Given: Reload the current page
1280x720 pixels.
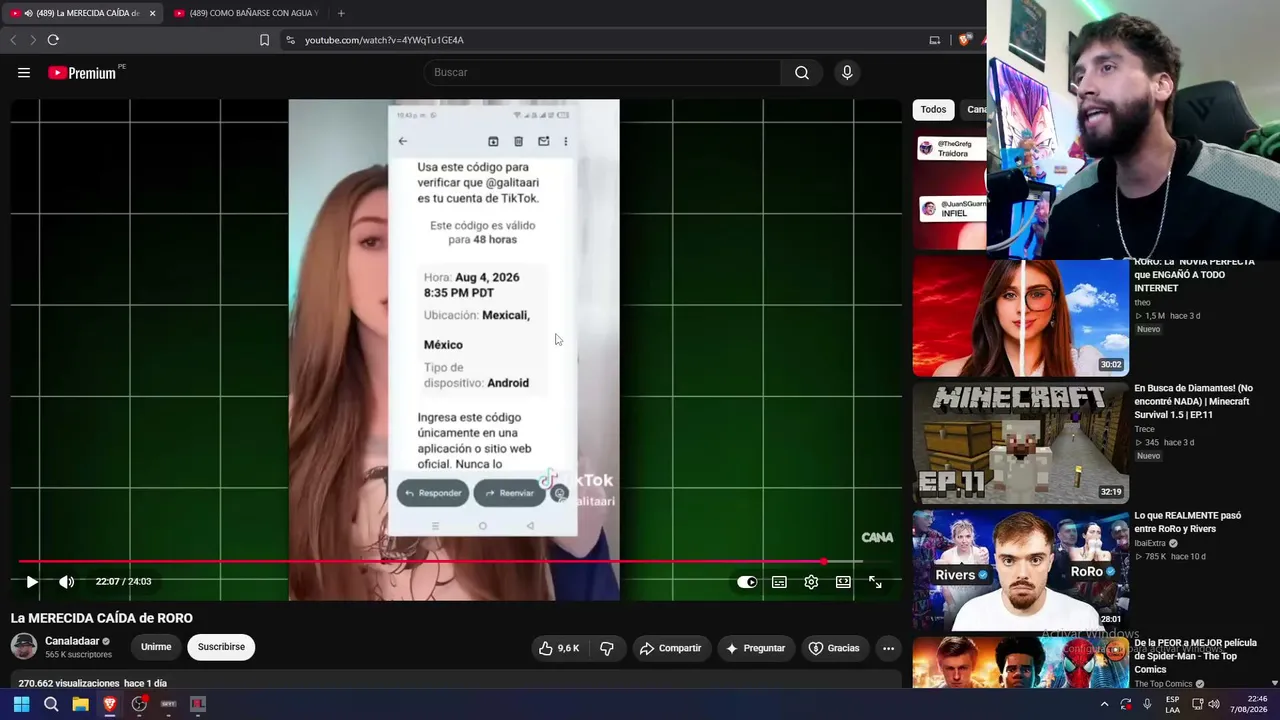Looking at the screenshot, I should tap(53, 40).
